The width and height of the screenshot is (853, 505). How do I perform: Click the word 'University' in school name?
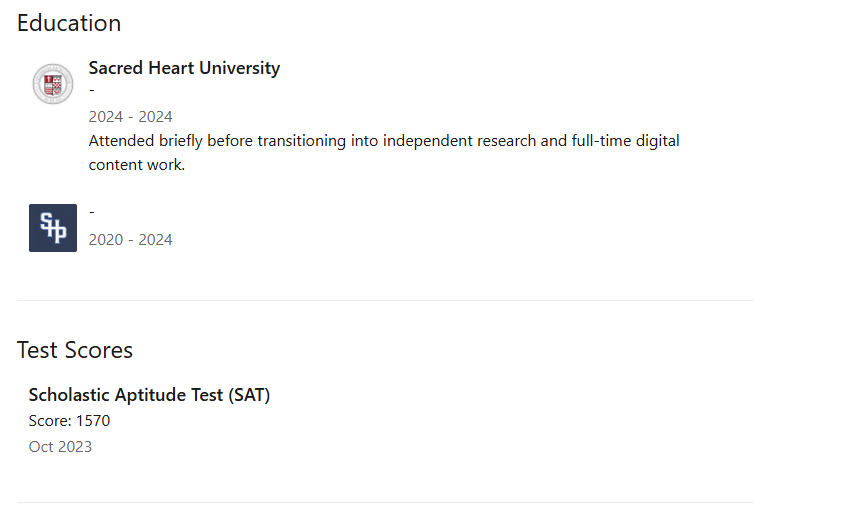[x=239, y=68]
